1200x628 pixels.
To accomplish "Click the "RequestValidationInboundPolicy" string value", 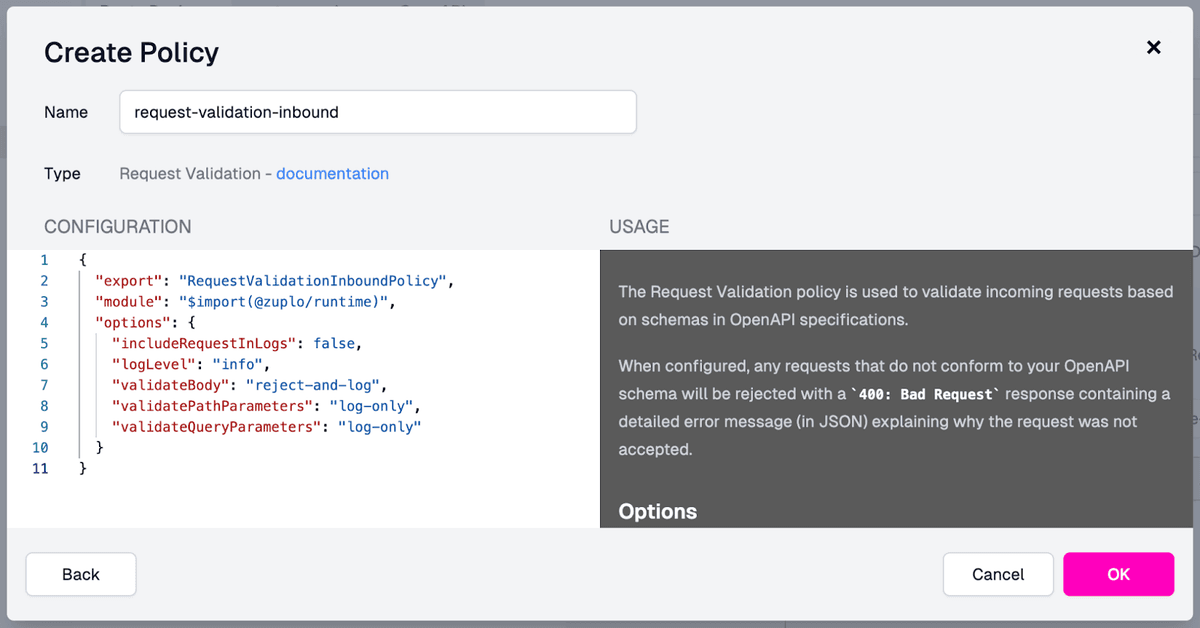I will (312, 281).
